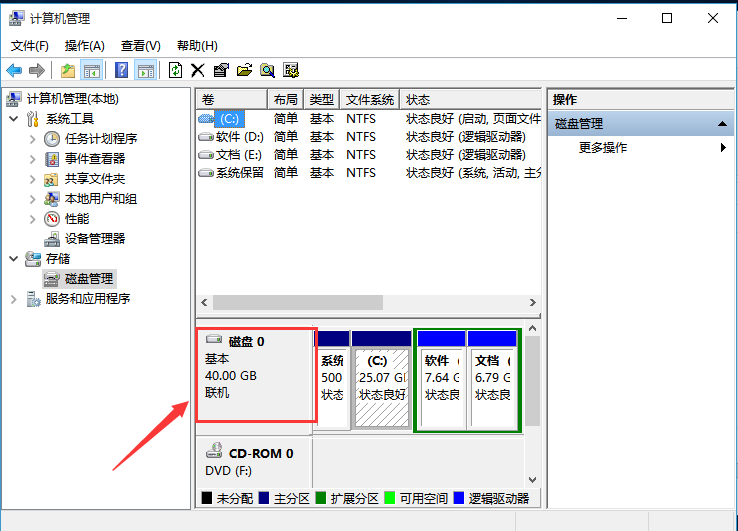Click the magnifier search toolbar icon
Image resolution: width=738 pixels, height=531 pixels.
click(x=267, y=70)
